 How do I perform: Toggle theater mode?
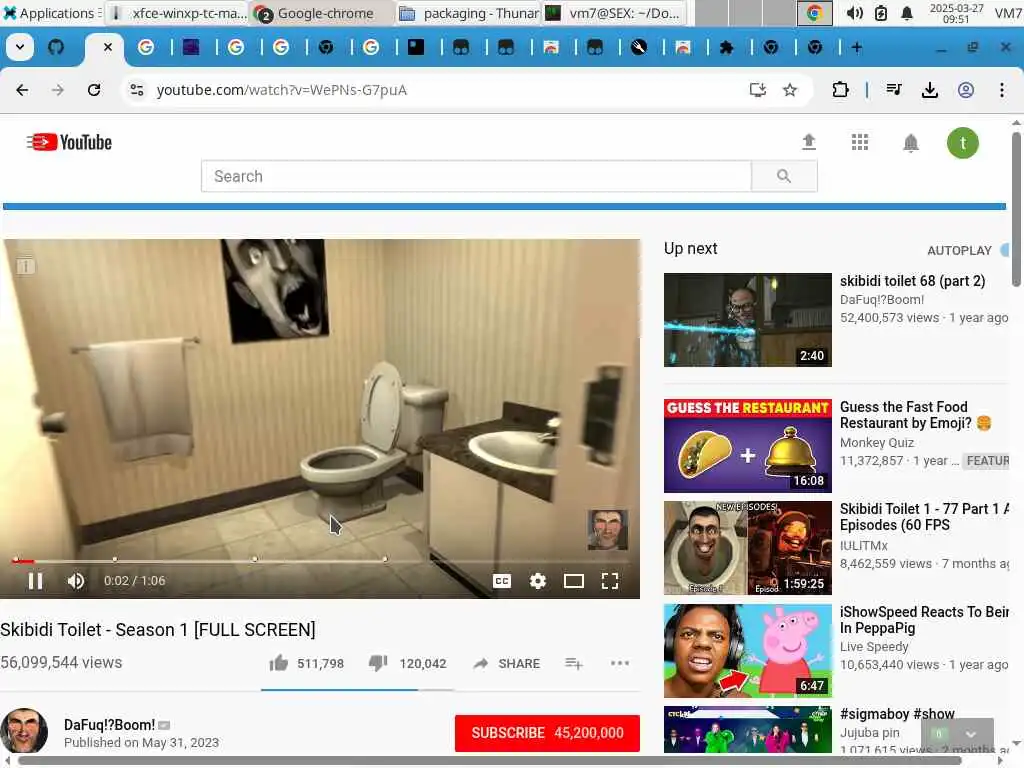click(573, 581)
